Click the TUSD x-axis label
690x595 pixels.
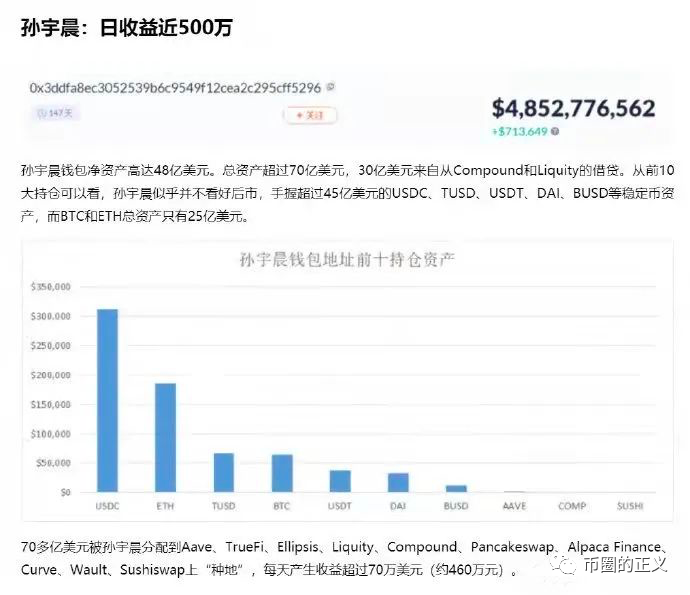click(x=224, y=506)
